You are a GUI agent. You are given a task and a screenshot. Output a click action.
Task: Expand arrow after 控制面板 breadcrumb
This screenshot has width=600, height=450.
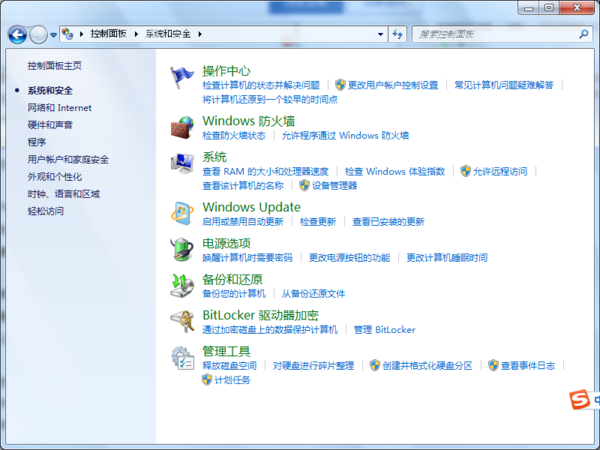click(x=136, y=34)
